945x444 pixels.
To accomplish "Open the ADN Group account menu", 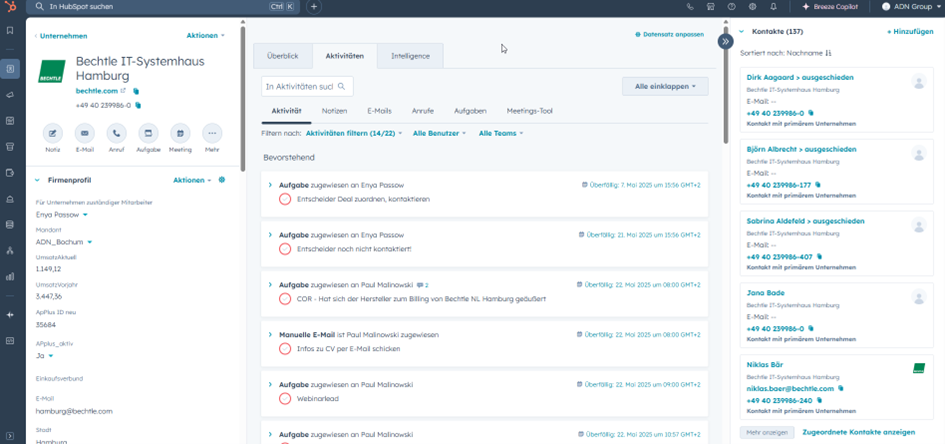I will (x=911, y=7).
